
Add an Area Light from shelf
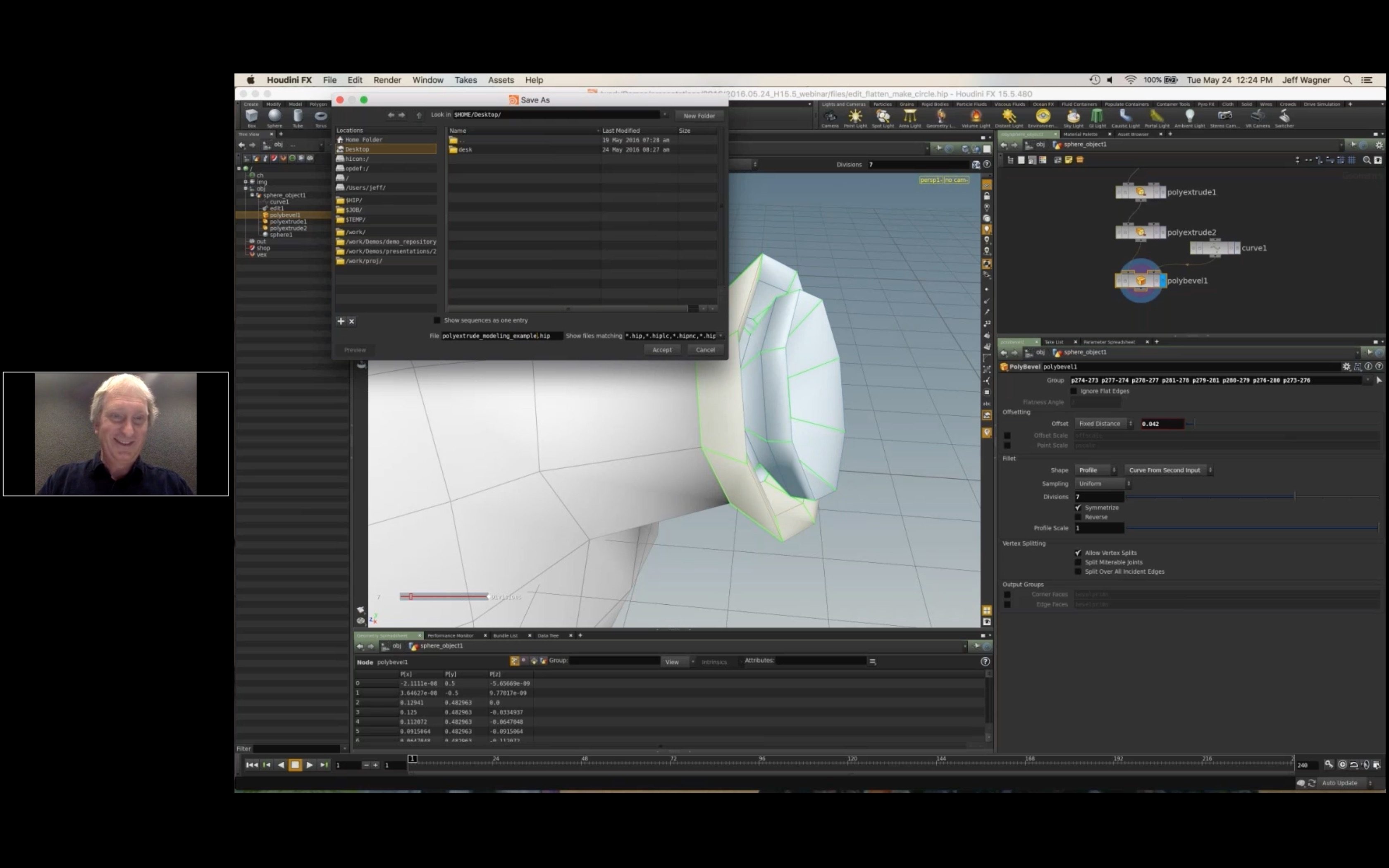(910, 118)
